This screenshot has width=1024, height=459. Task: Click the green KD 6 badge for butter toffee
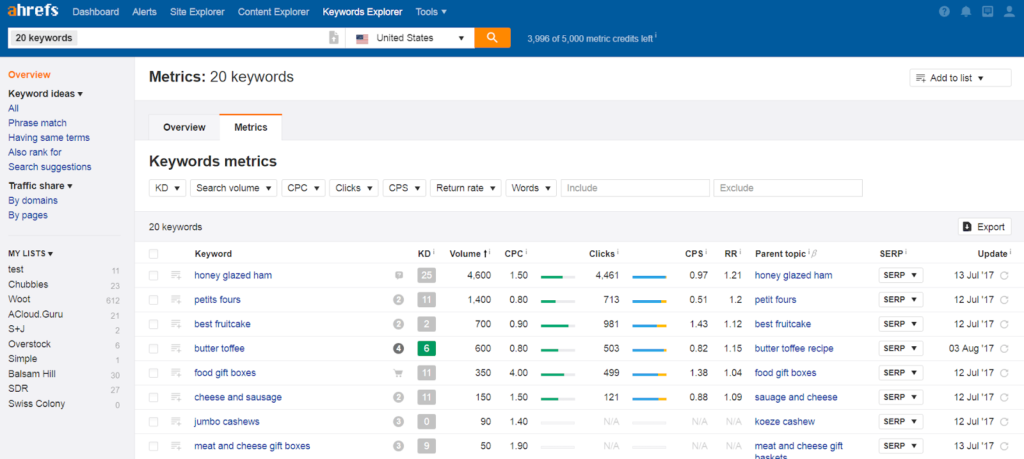[x=426, y=349]
